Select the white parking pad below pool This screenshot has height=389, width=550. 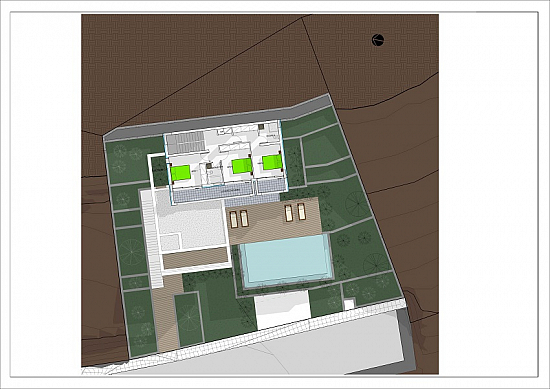click(x=283, y=309)
